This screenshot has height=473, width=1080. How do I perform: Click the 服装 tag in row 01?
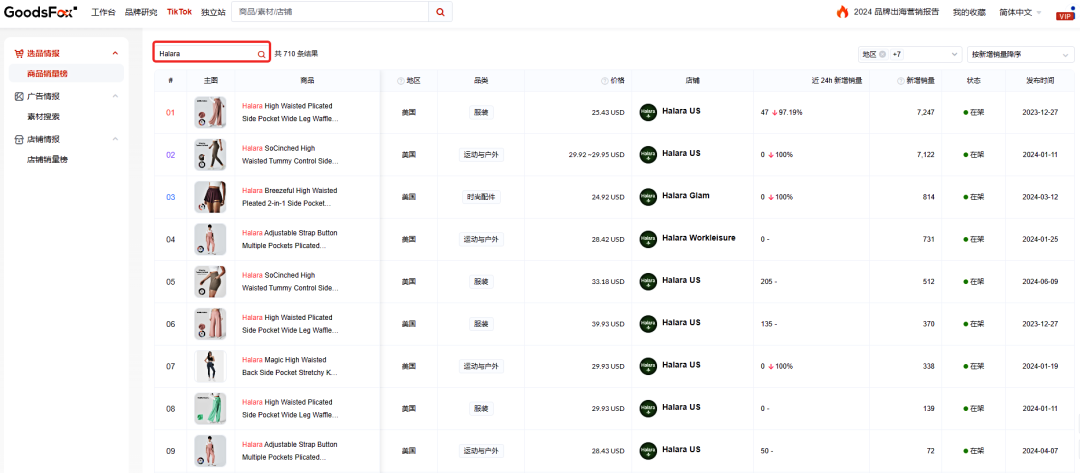click(x=481, y=112)
